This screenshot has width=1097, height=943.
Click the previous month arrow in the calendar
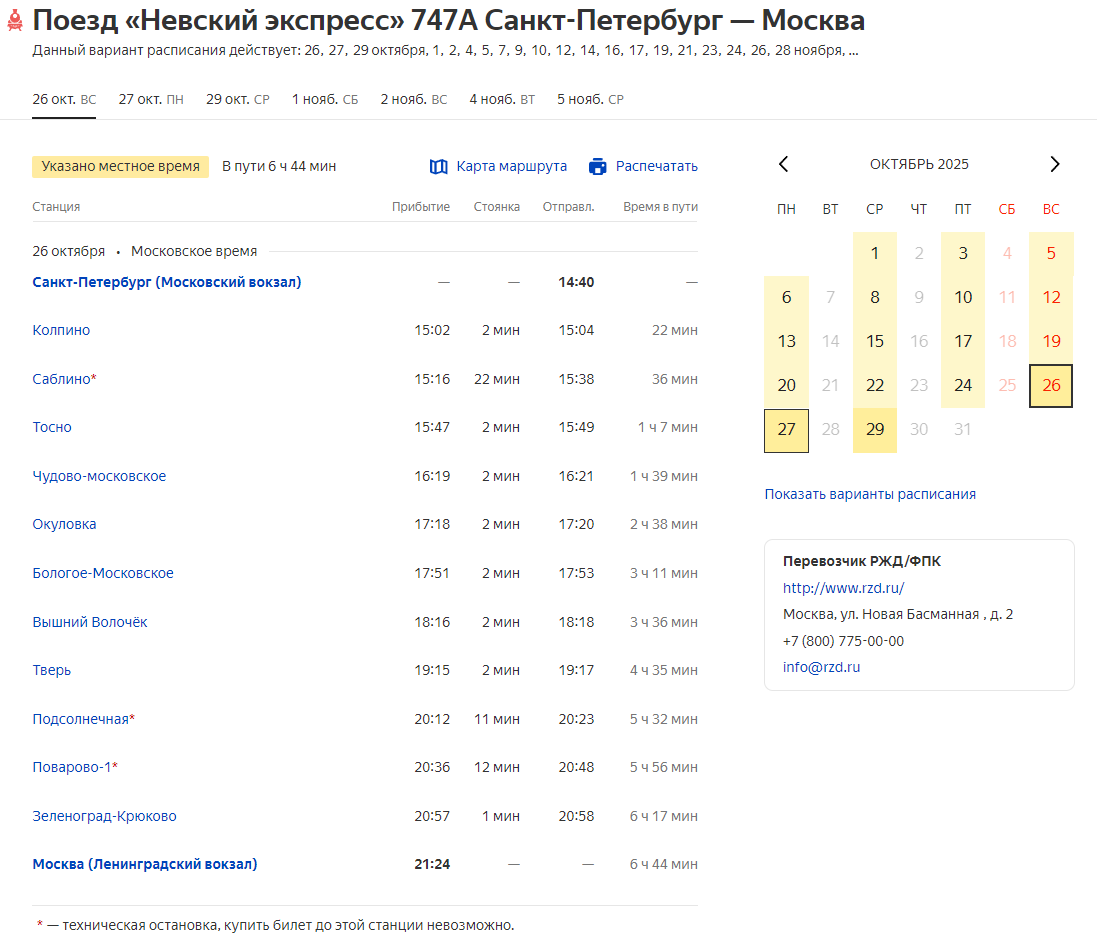(x=784, y=163)
